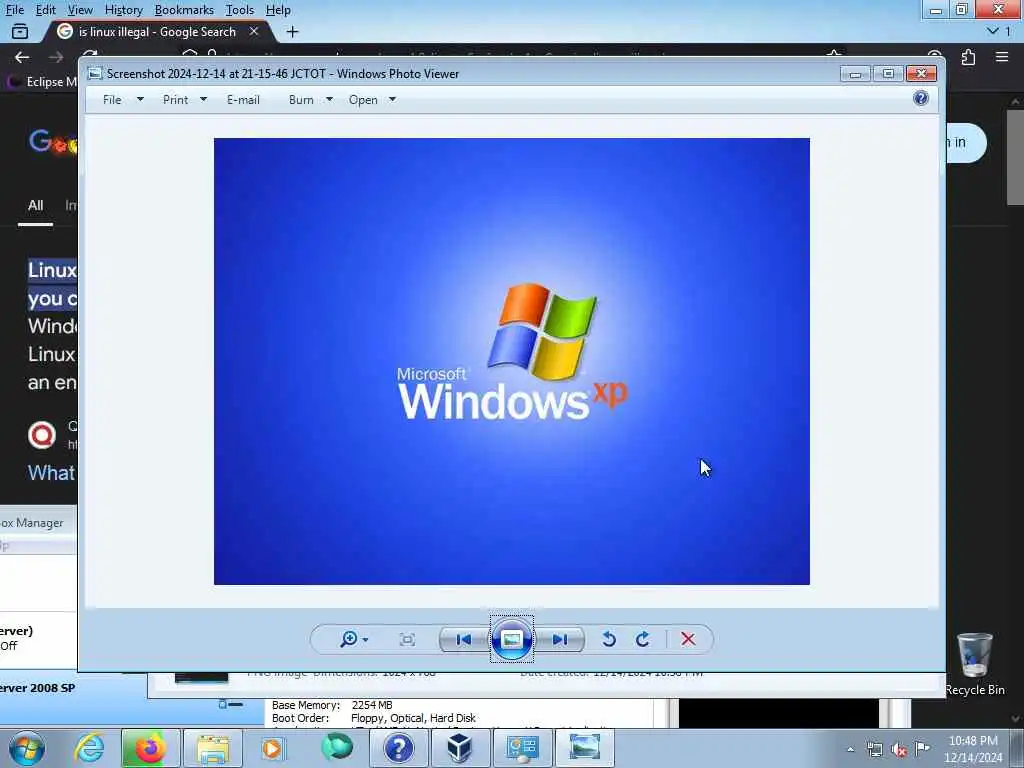Launch Internet Explorer from taskbar
1024x768 pixels.
88,748
